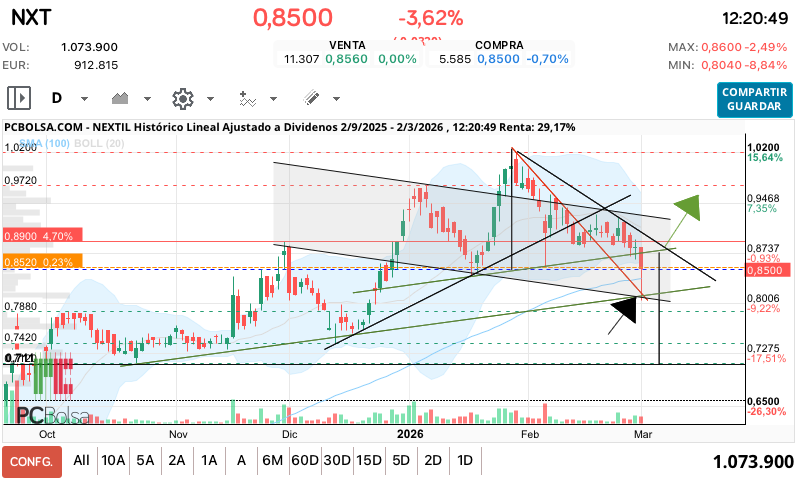The width and height of the screenshot is (808, 483).
Task: Click the 12:20:49 clock time
Action: (x=755, y=19)
